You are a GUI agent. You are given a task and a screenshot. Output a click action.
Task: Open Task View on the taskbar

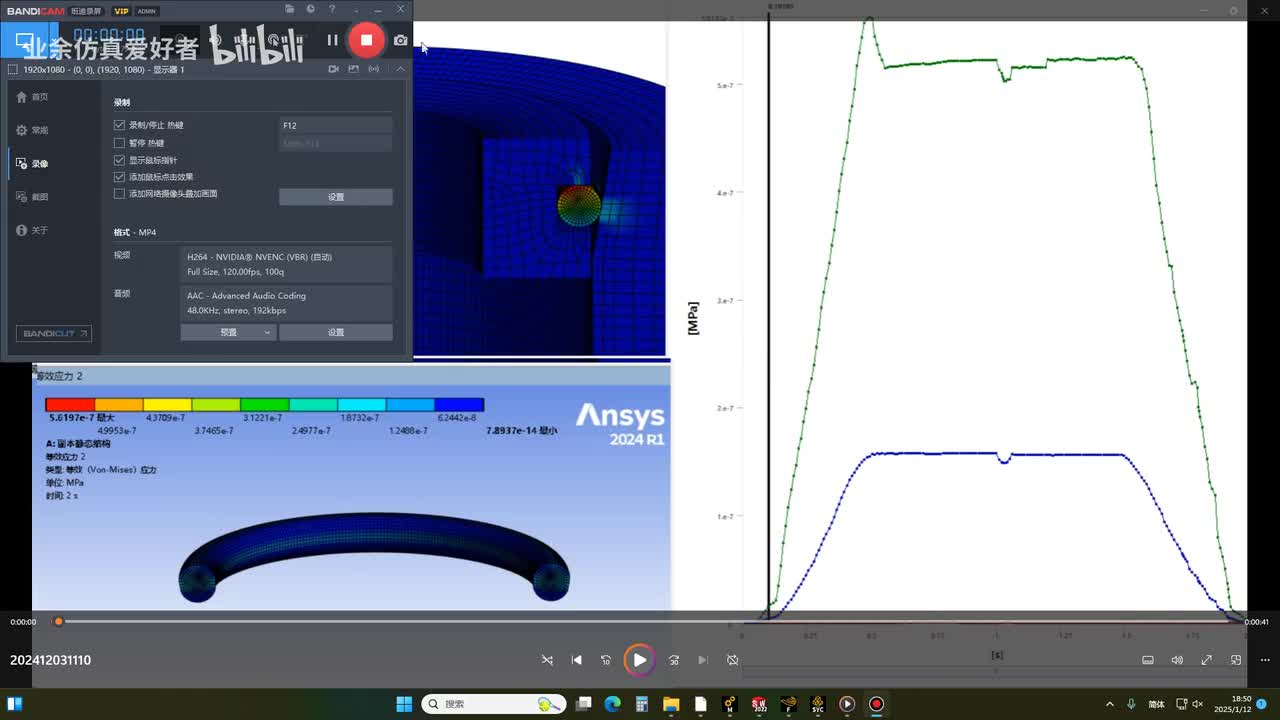pyautogui.click(x=584, y=704)
